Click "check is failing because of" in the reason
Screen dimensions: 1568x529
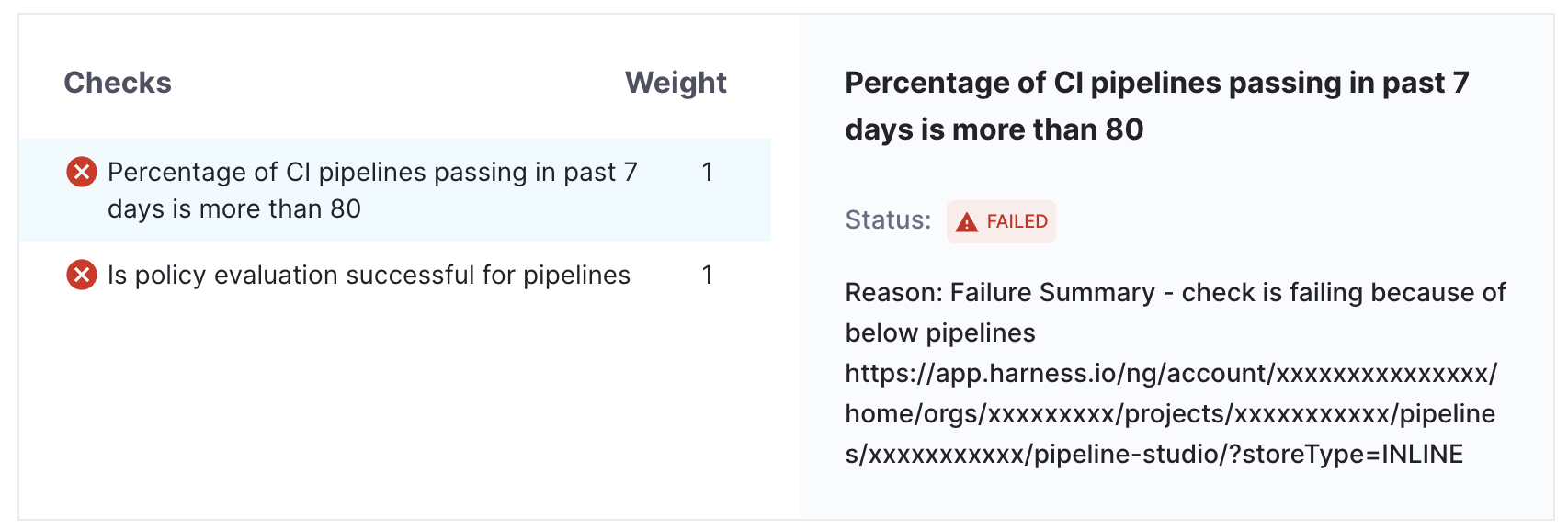pyautogui.click(x=1344, y=292)
